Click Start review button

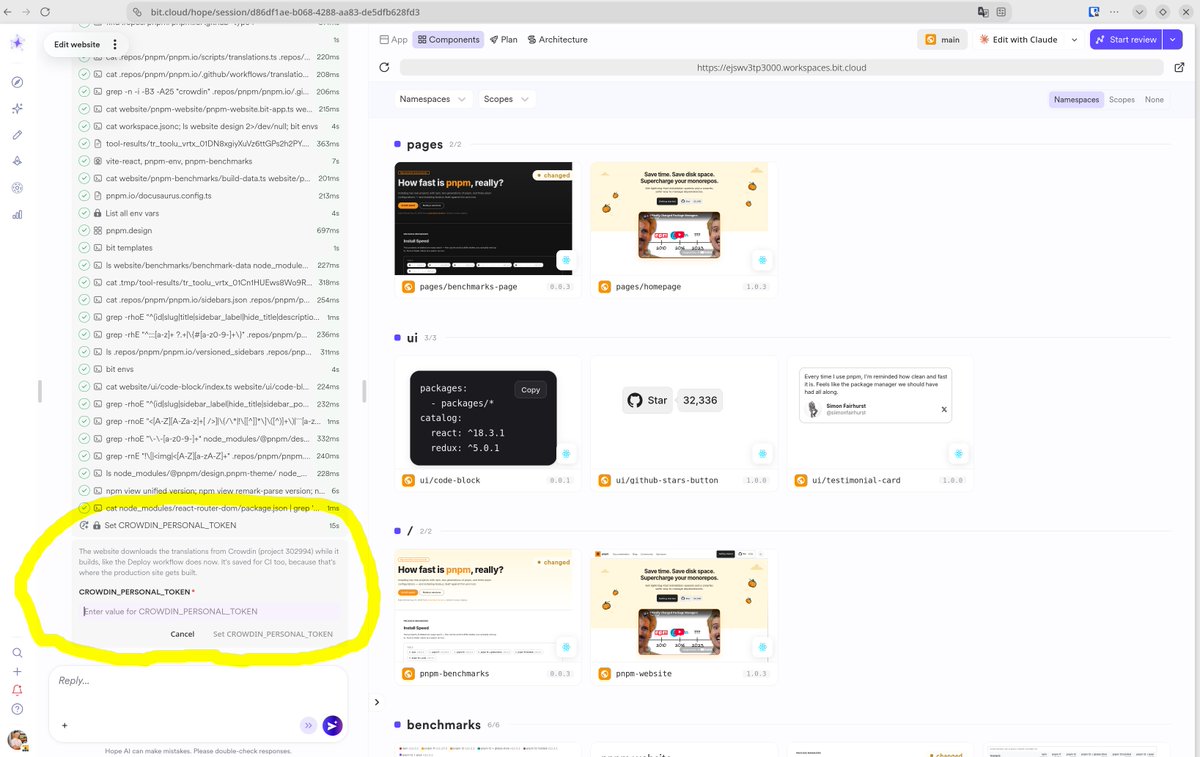click(x=1126, y=40)
